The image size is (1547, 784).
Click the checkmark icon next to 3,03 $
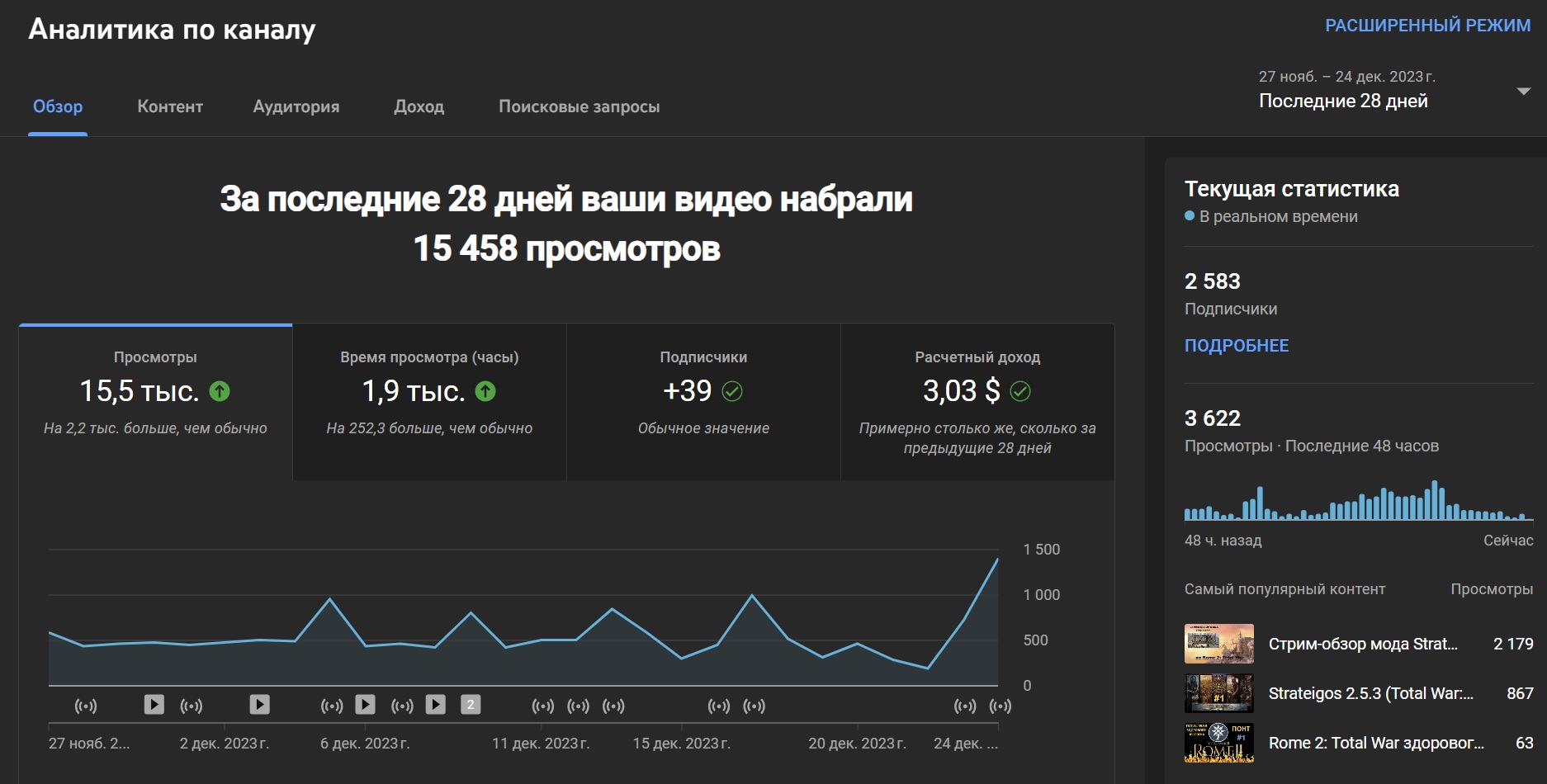pos(1020,391)
